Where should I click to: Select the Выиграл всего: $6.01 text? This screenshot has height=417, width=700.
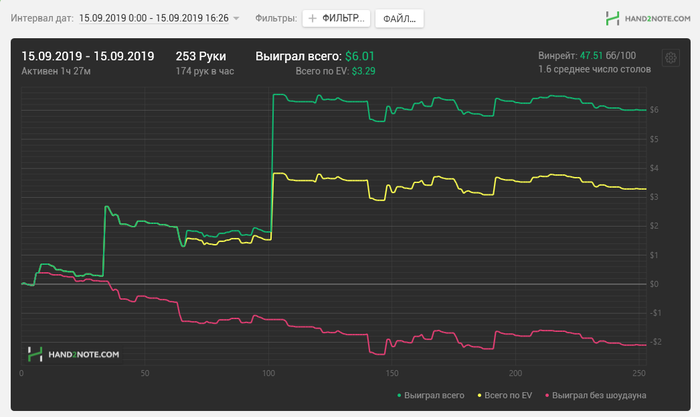(x=315, y=56)
